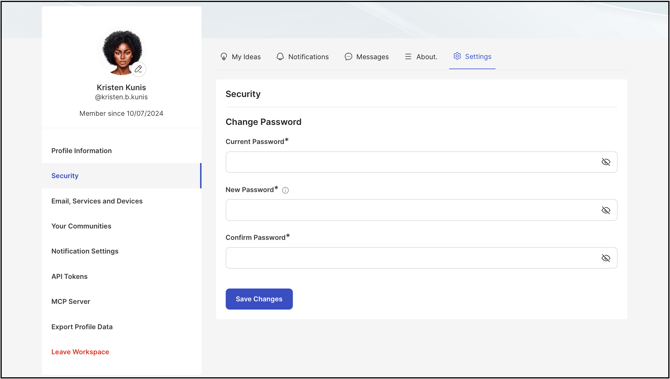Select Security in the sidebar menu
The width and height of the screenshot is (670, 379).
click(121, 176)
